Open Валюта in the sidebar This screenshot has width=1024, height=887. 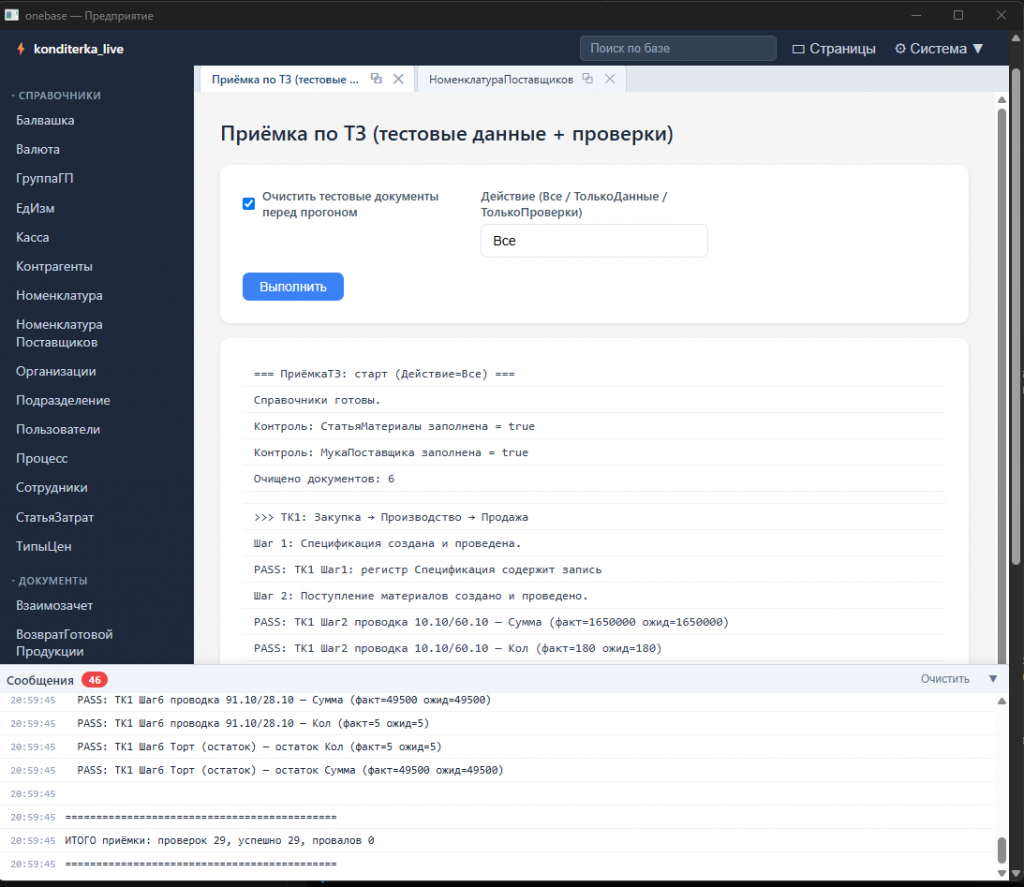(38, 150)
